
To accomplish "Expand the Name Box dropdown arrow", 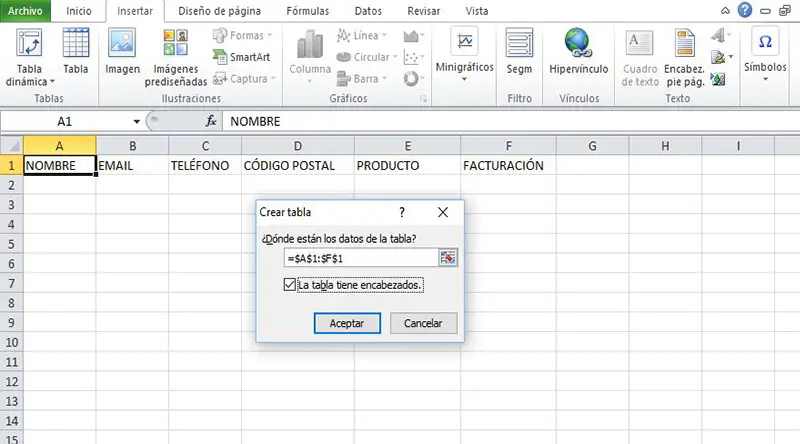I will (x=136, y=121).
